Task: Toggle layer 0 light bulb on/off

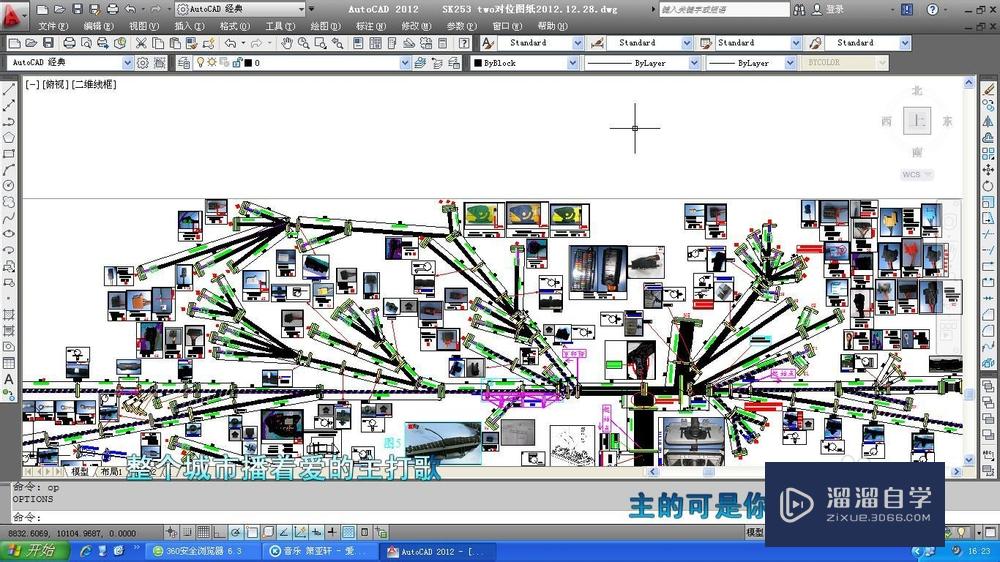Action: click(x=200, y=62)
